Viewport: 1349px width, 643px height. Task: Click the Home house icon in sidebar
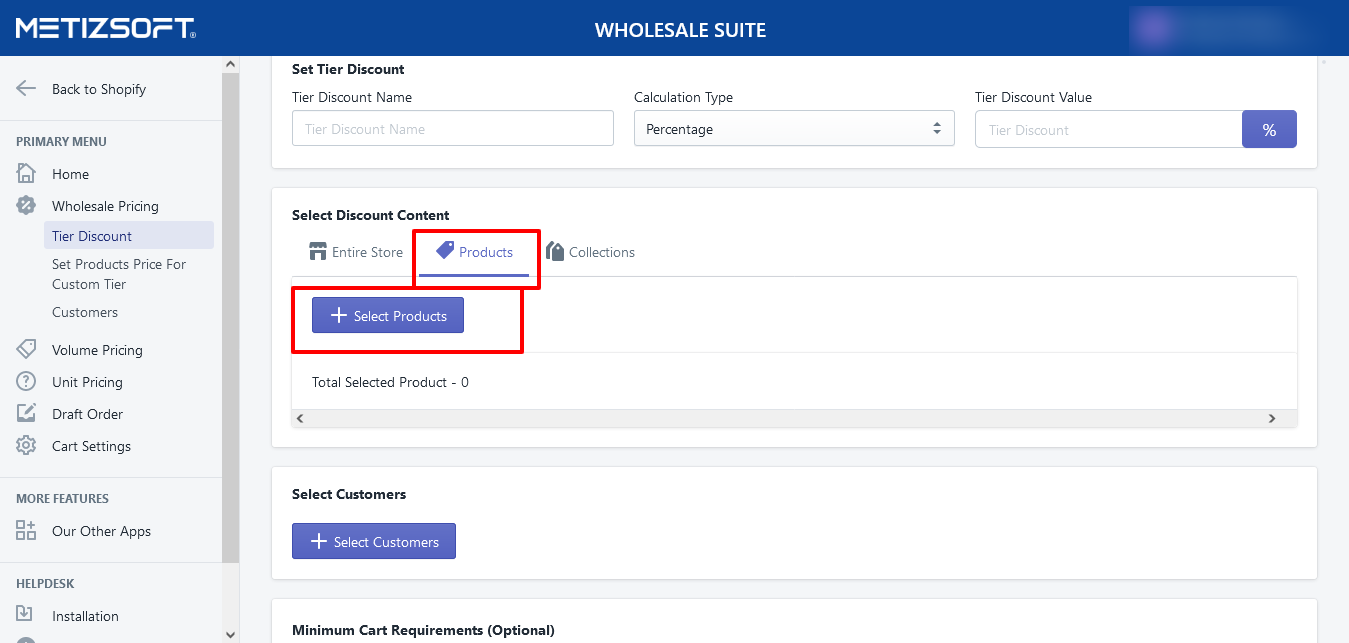26,174
